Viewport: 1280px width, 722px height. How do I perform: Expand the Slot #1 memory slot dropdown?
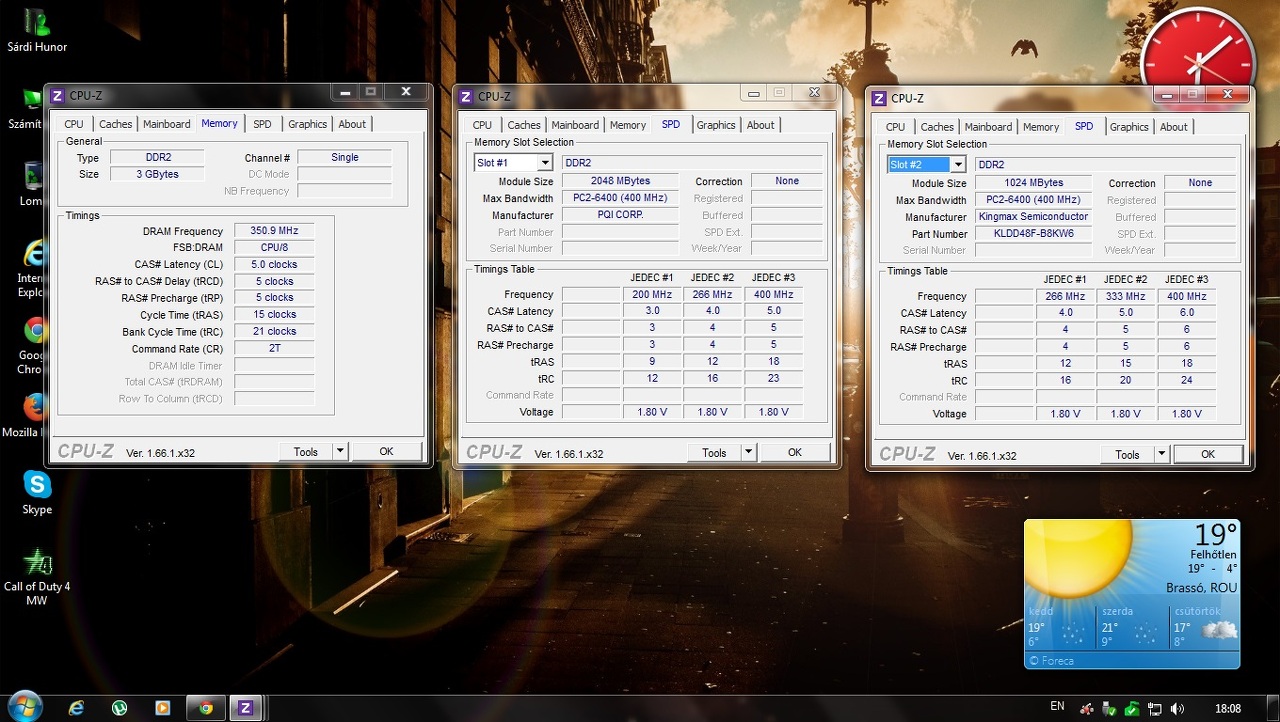pyautogui.click(x=545, y=163)
